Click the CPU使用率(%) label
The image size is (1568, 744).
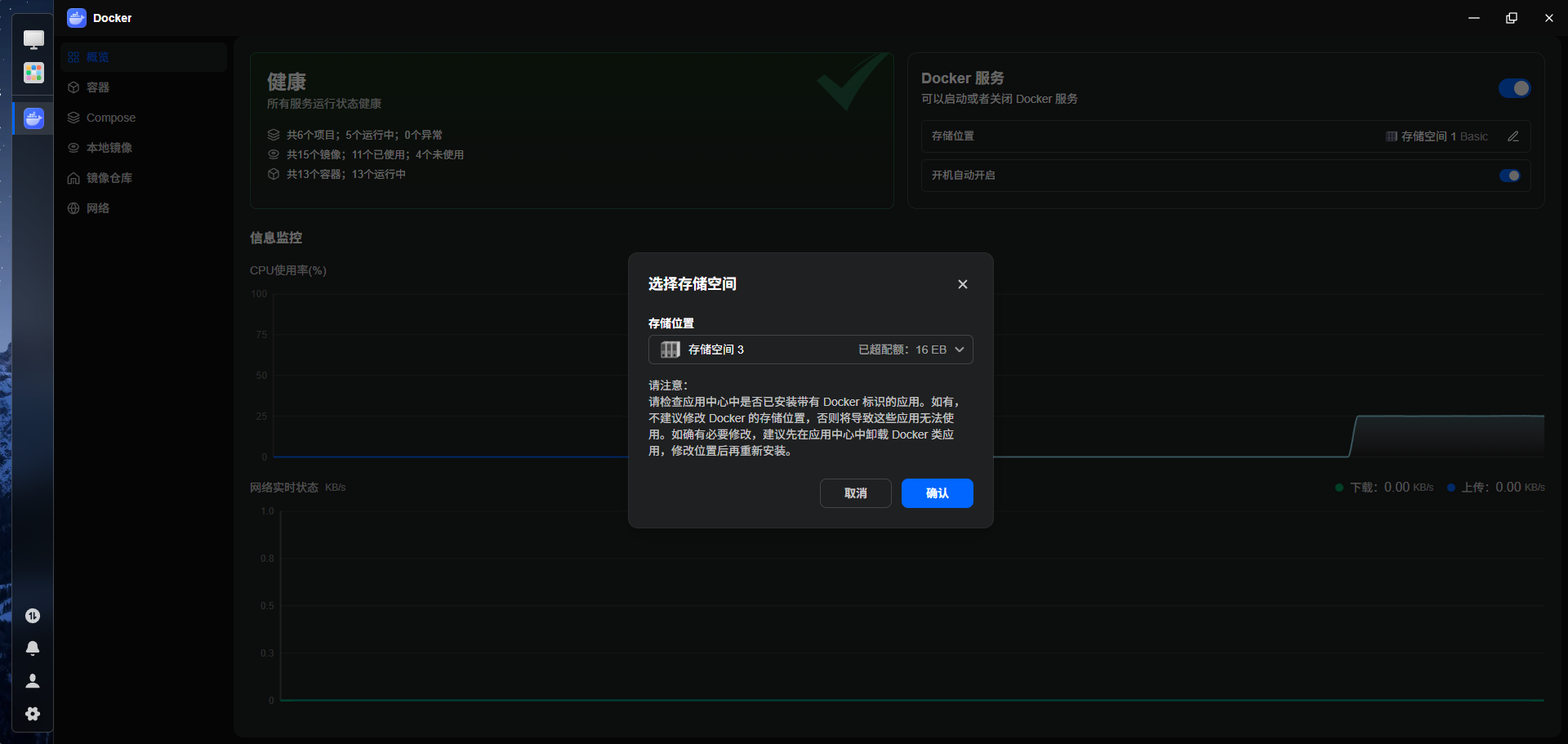(288, 270)
